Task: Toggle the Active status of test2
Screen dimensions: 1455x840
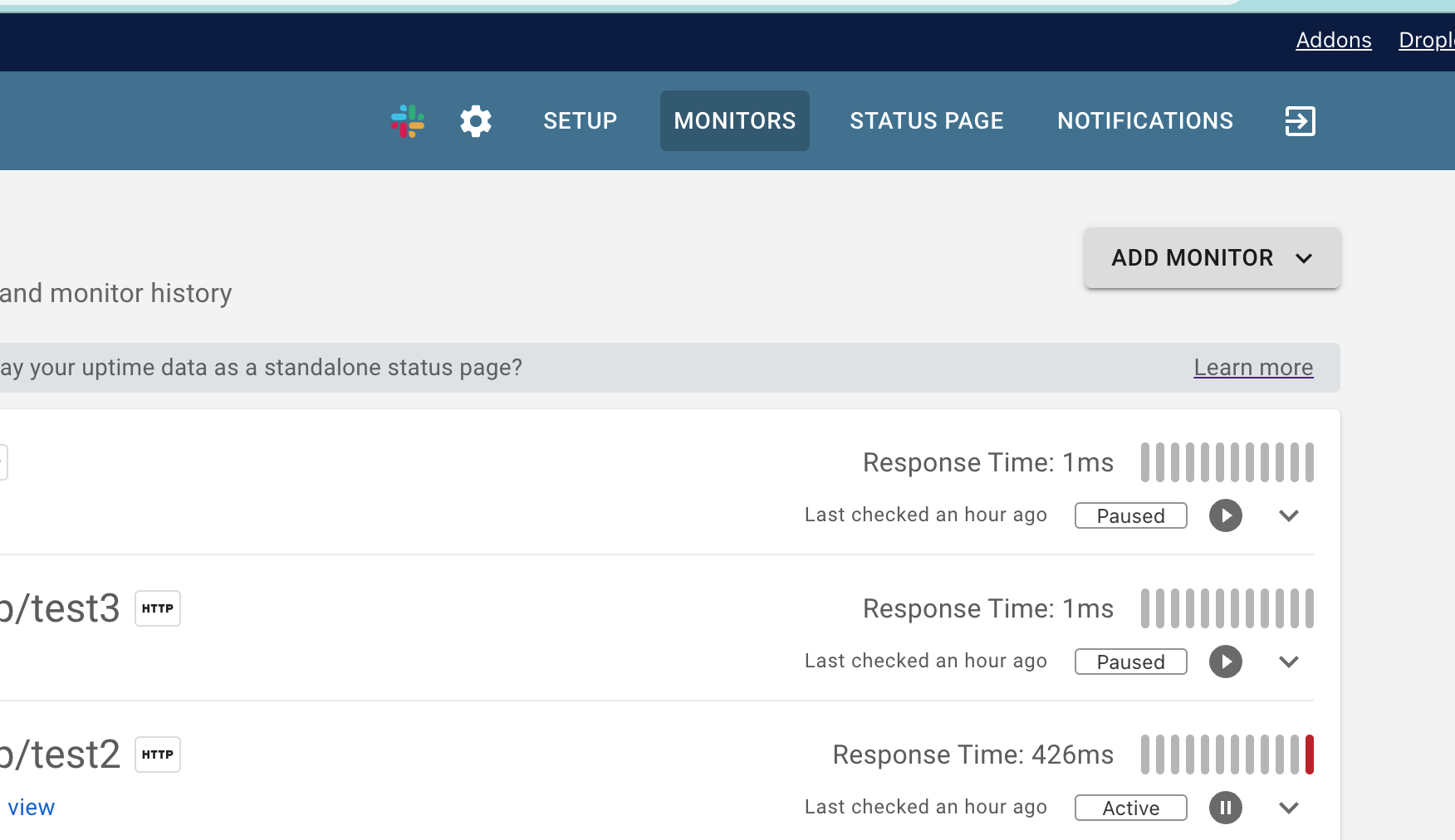Action: coord(1130,807)
